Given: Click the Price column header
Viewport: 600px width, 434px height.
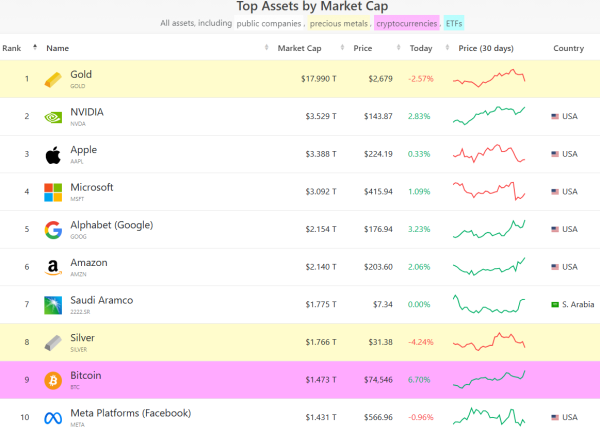Looking at the screenshot, I should pyautogui.click(x=362, y=48).
